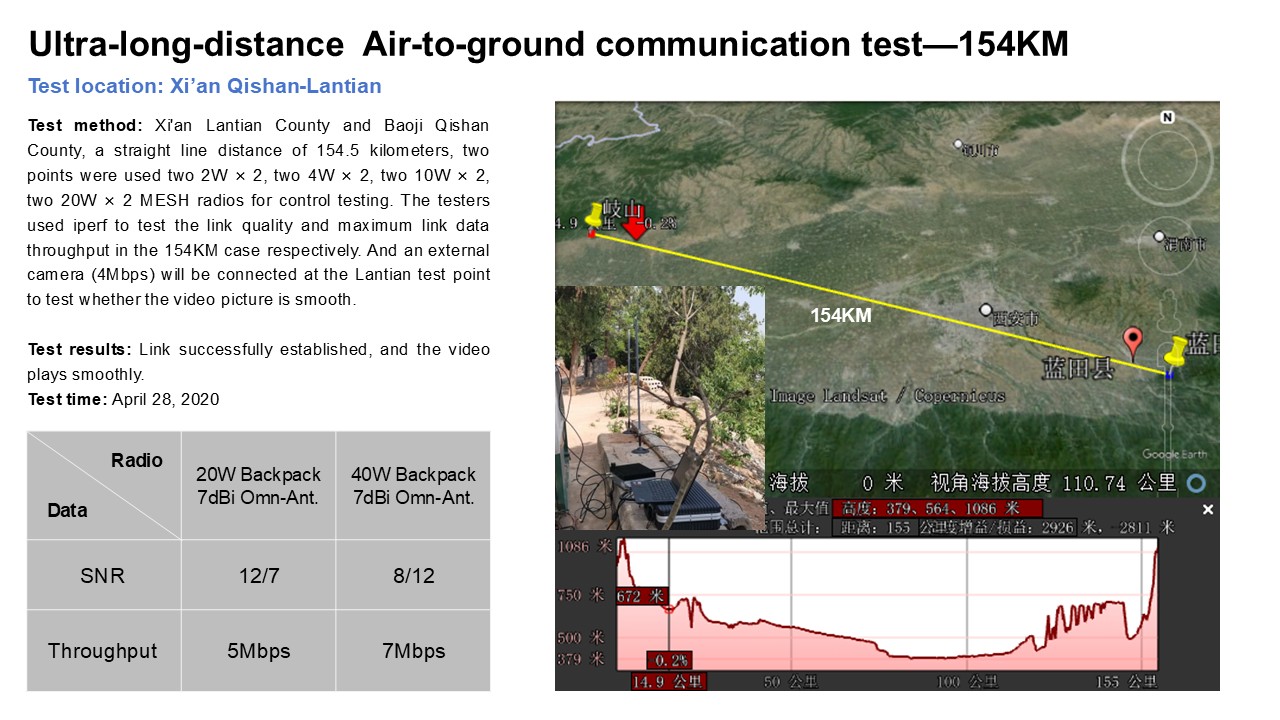Click the 蓝田县 map label
Image resolution: width=1280 pixels, height=720 pixels.
coord(1077,368)
